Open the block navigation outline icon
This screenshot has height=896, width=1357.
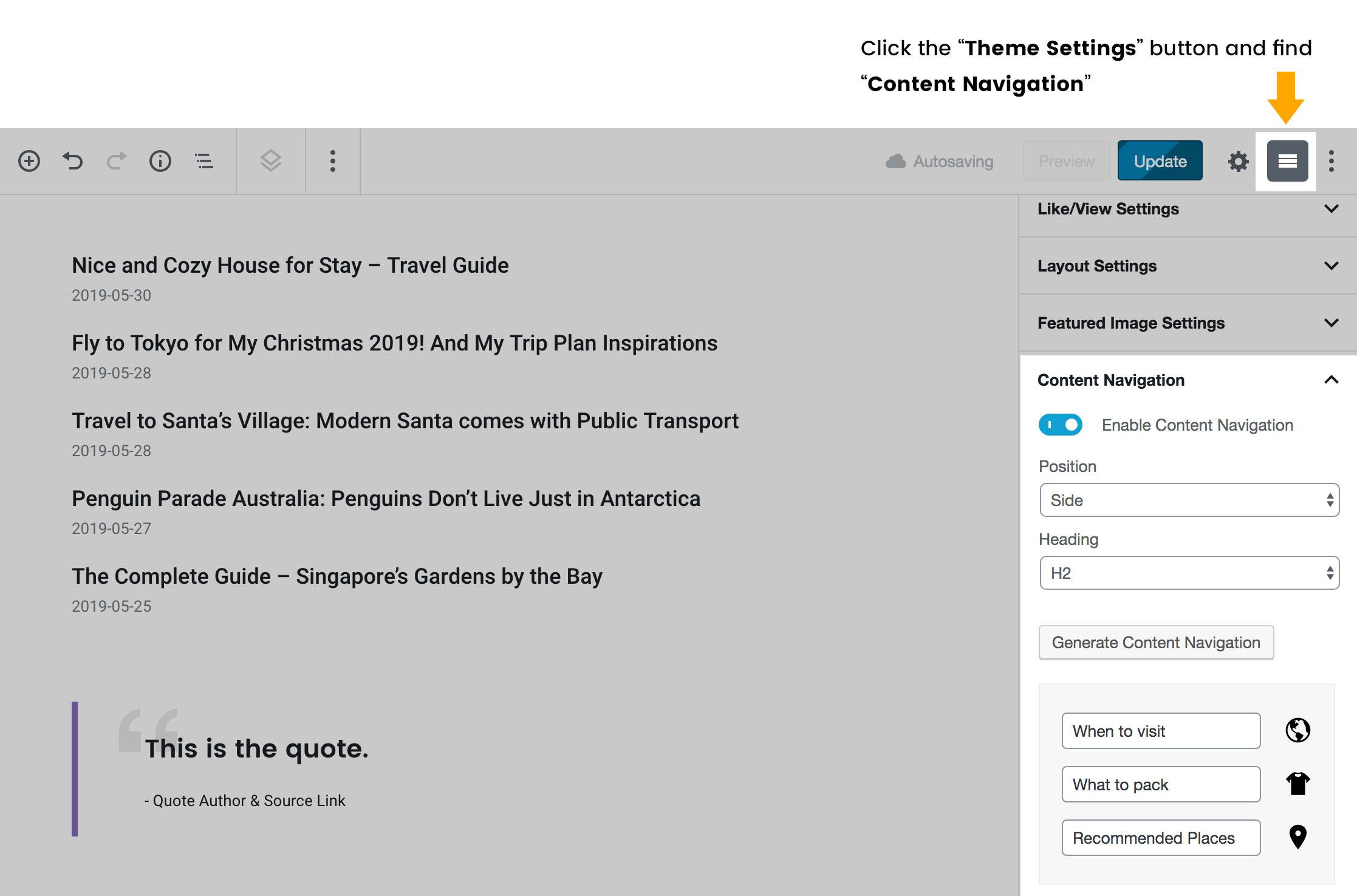(203, 161)
